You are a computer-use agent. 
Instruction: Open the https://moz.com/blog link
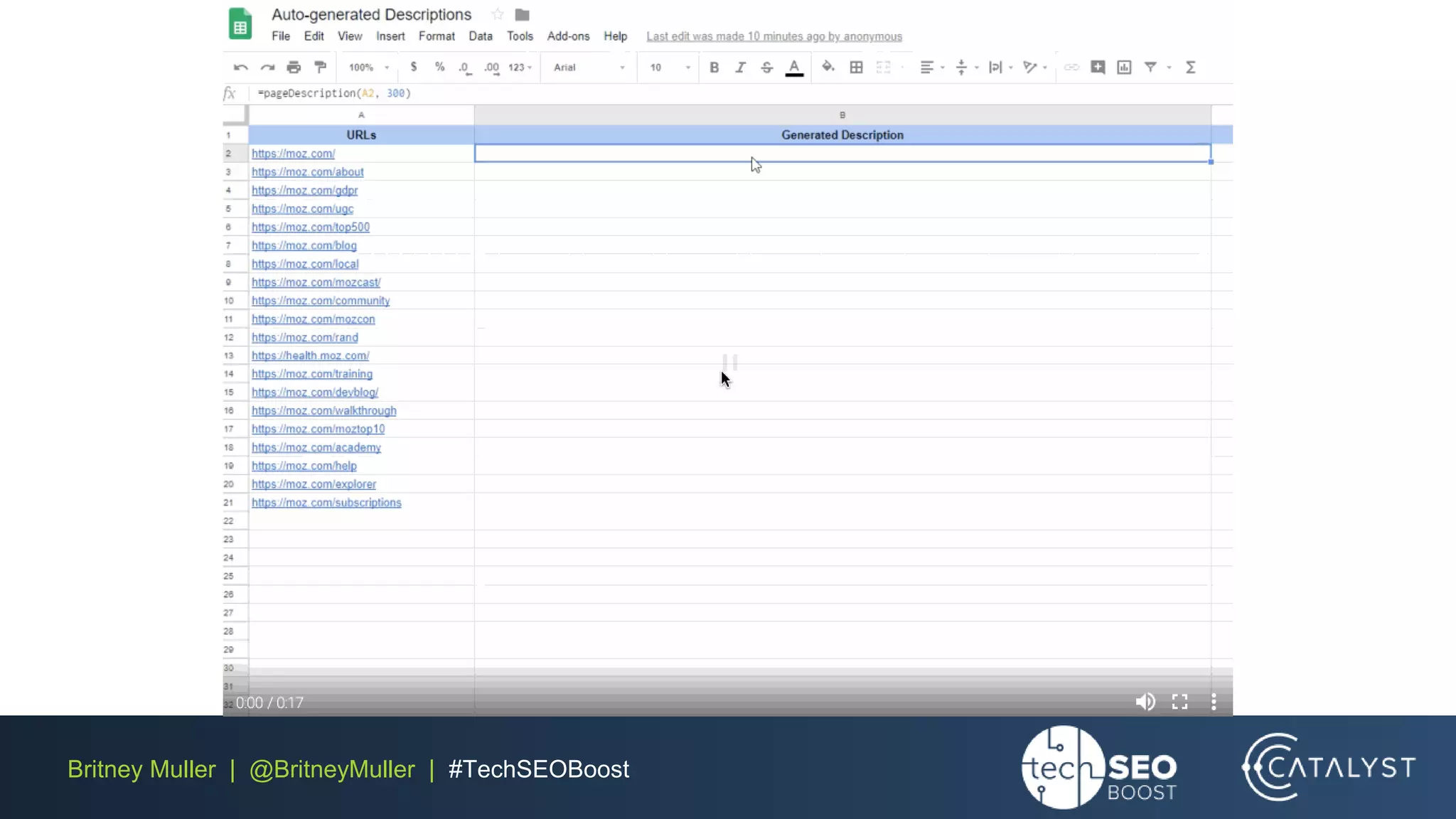pos(304,245)
